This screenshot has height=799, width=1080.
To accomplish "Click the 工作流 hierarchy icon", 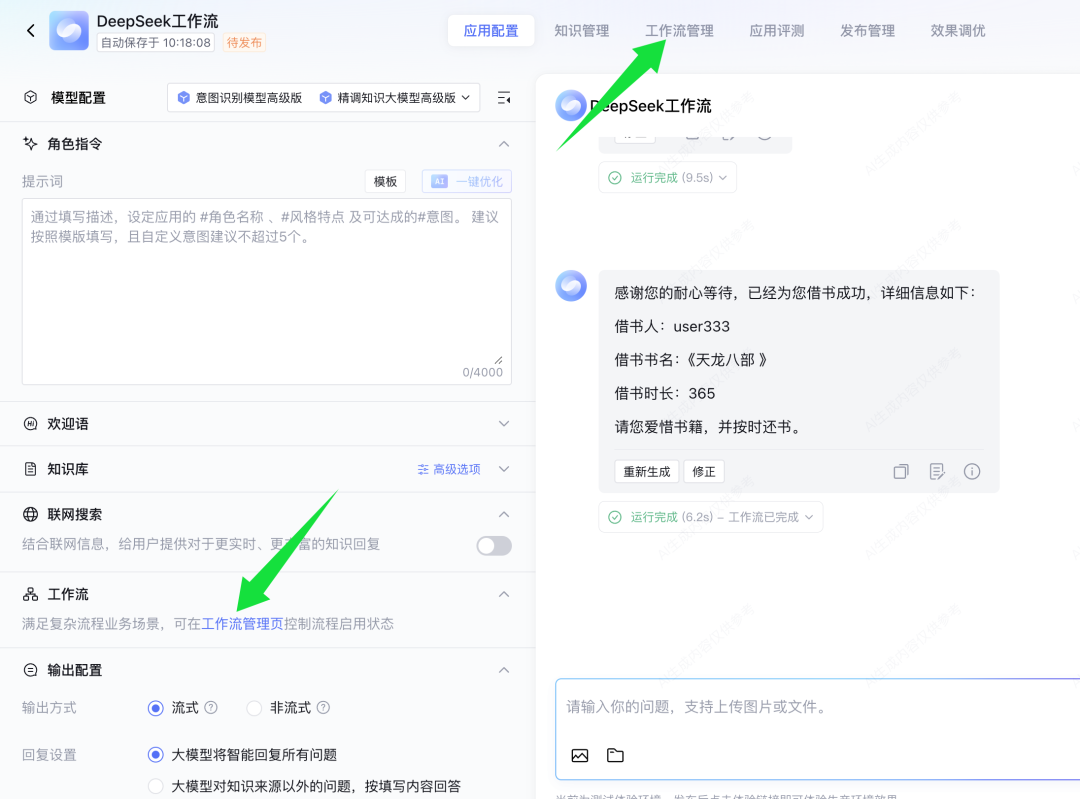I will (30, 594).
